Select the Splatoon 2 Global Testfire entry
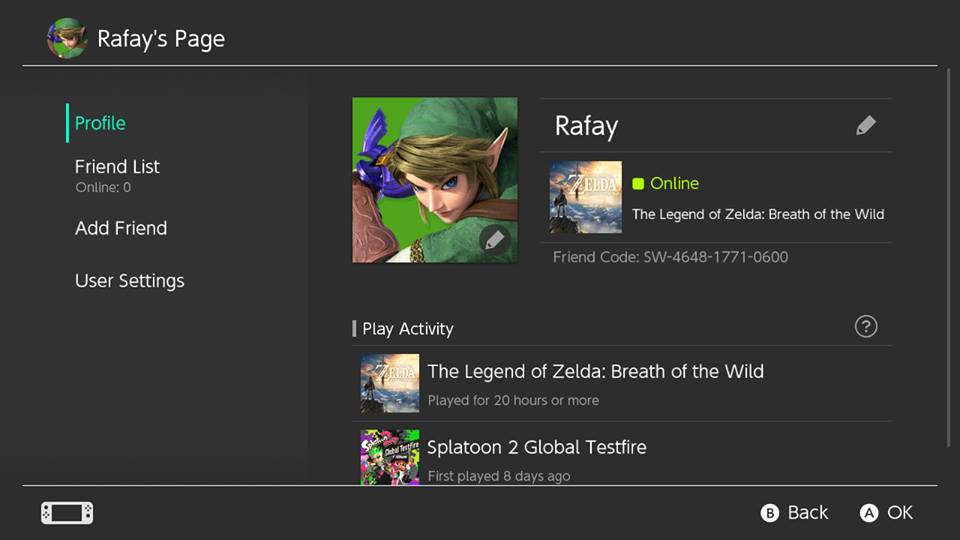The image size is (960, 540). [x=621, y=454]
